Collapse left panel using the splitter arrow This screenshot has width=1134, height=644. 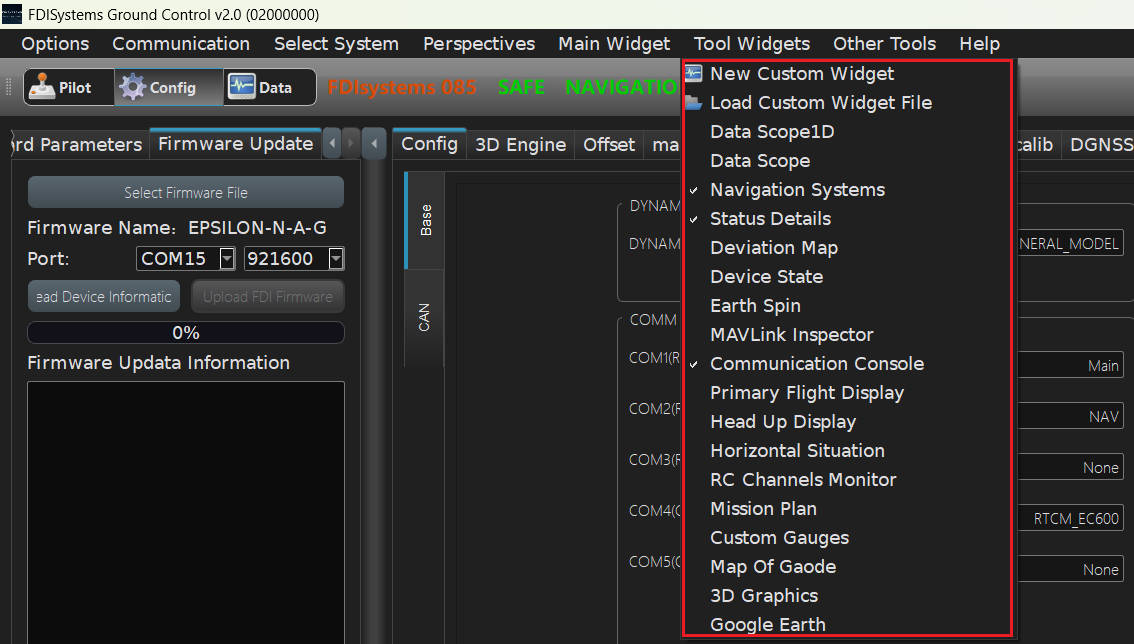coord(374,143)
